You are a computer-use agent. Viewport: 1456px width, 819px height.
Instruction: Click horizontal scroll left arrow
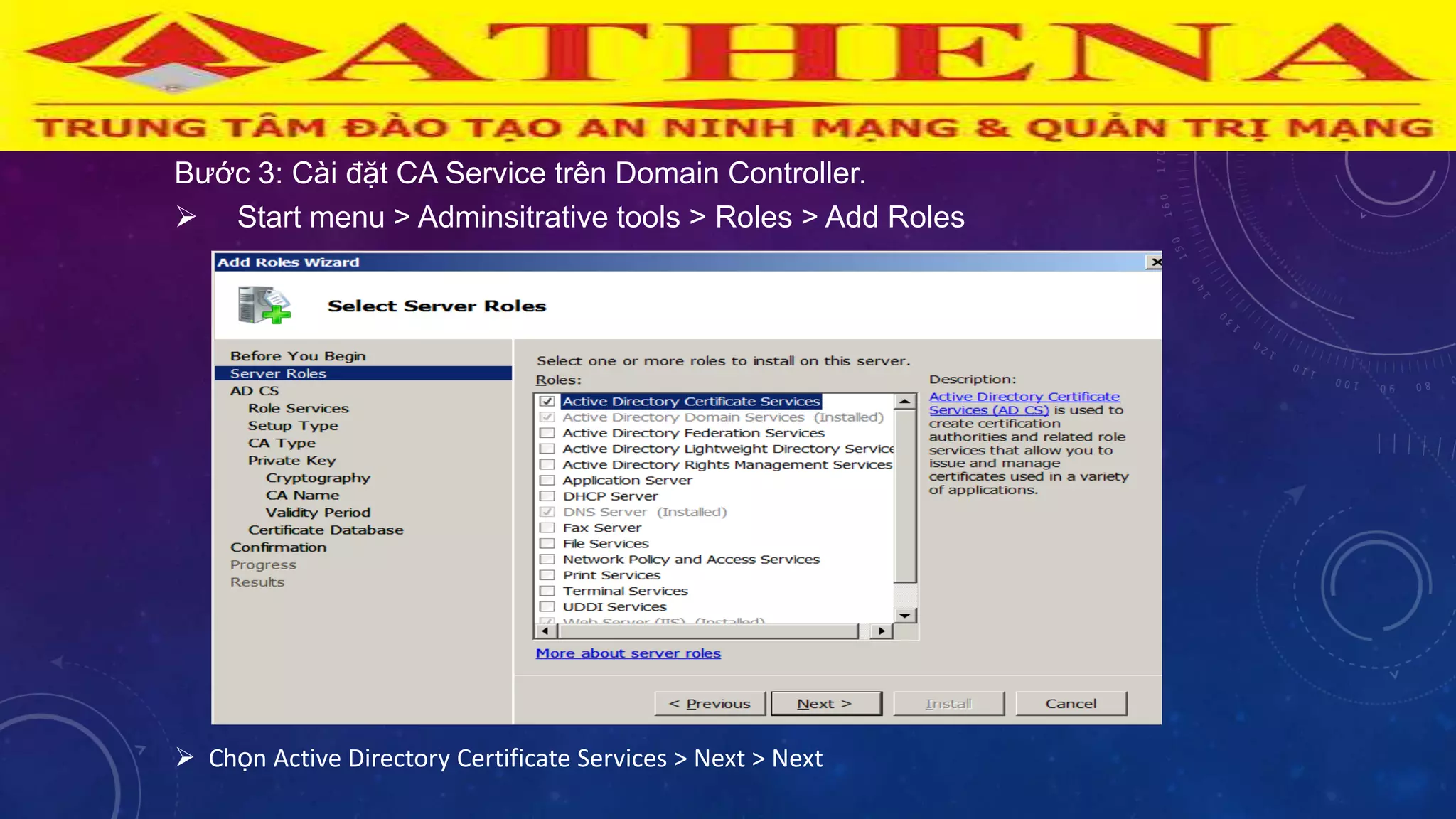(545, 631)
